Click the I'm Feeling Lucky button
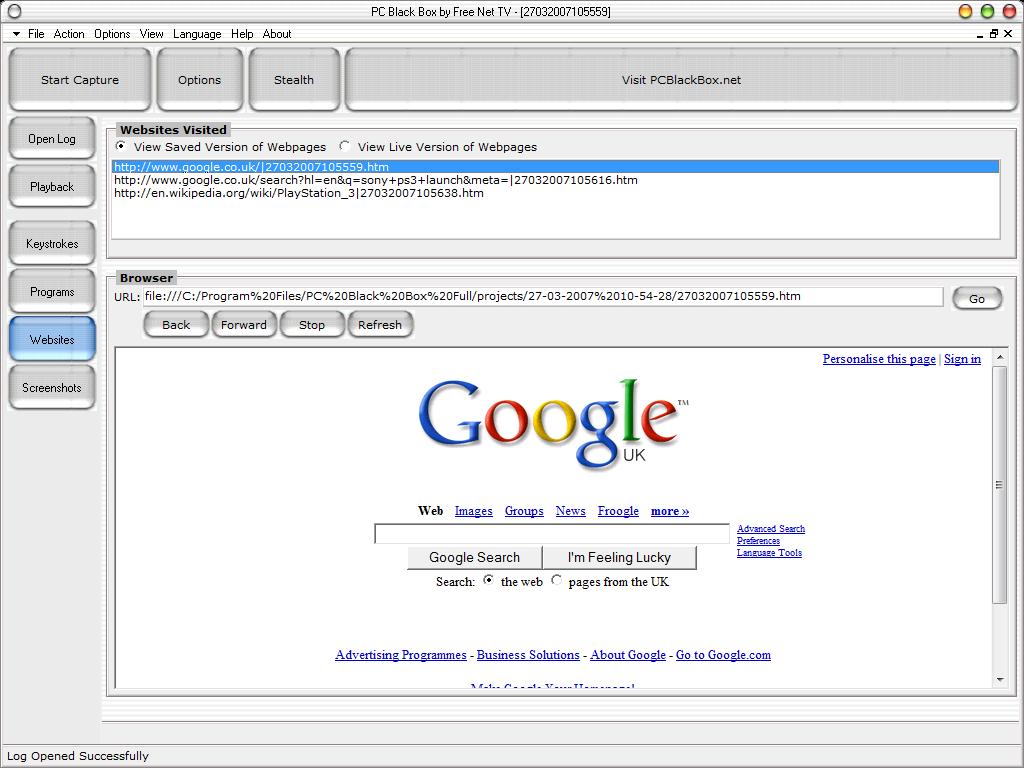 coord(619,558)
